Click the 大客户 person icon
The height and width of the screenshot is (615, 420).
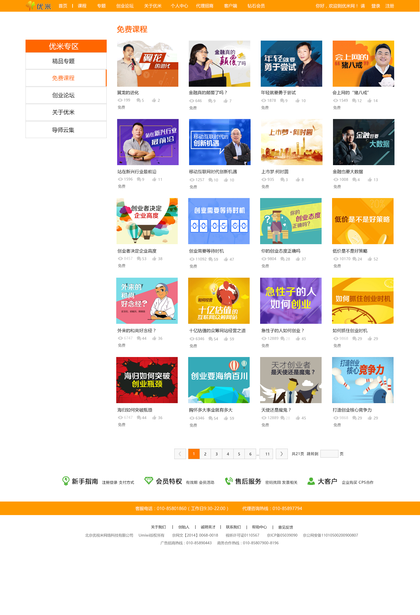(x=311, y=481)
